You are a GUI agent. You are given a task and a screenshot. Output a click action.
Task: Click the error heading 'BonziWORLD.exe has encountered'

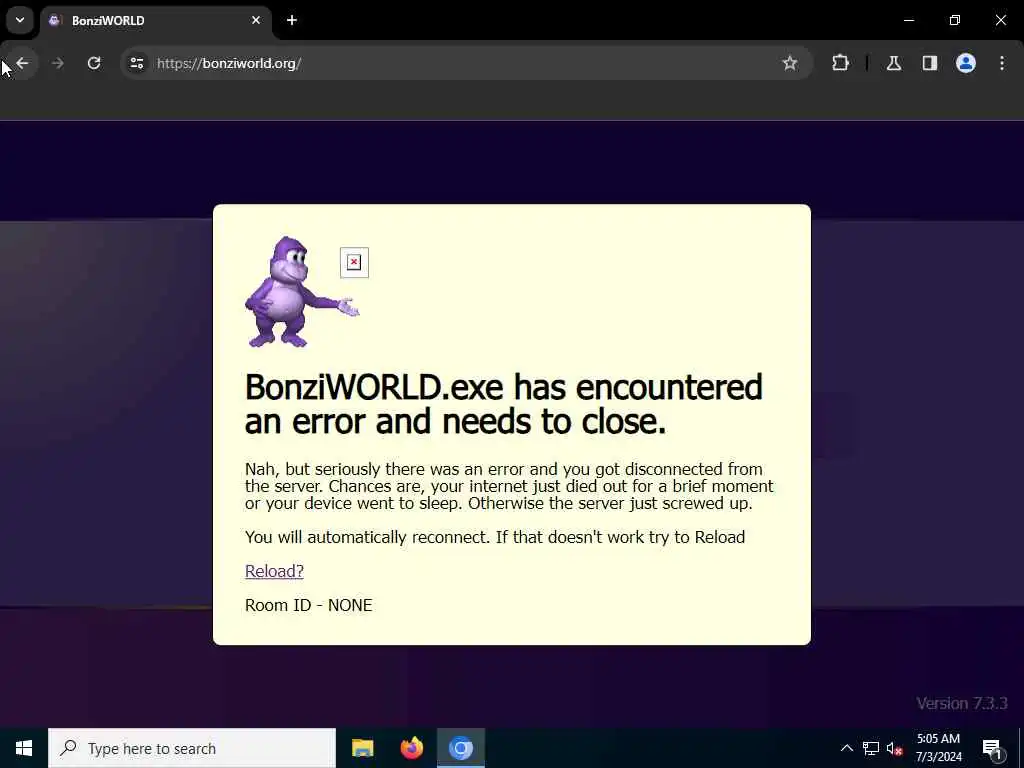pyautogui.click(x=504, y=387)
